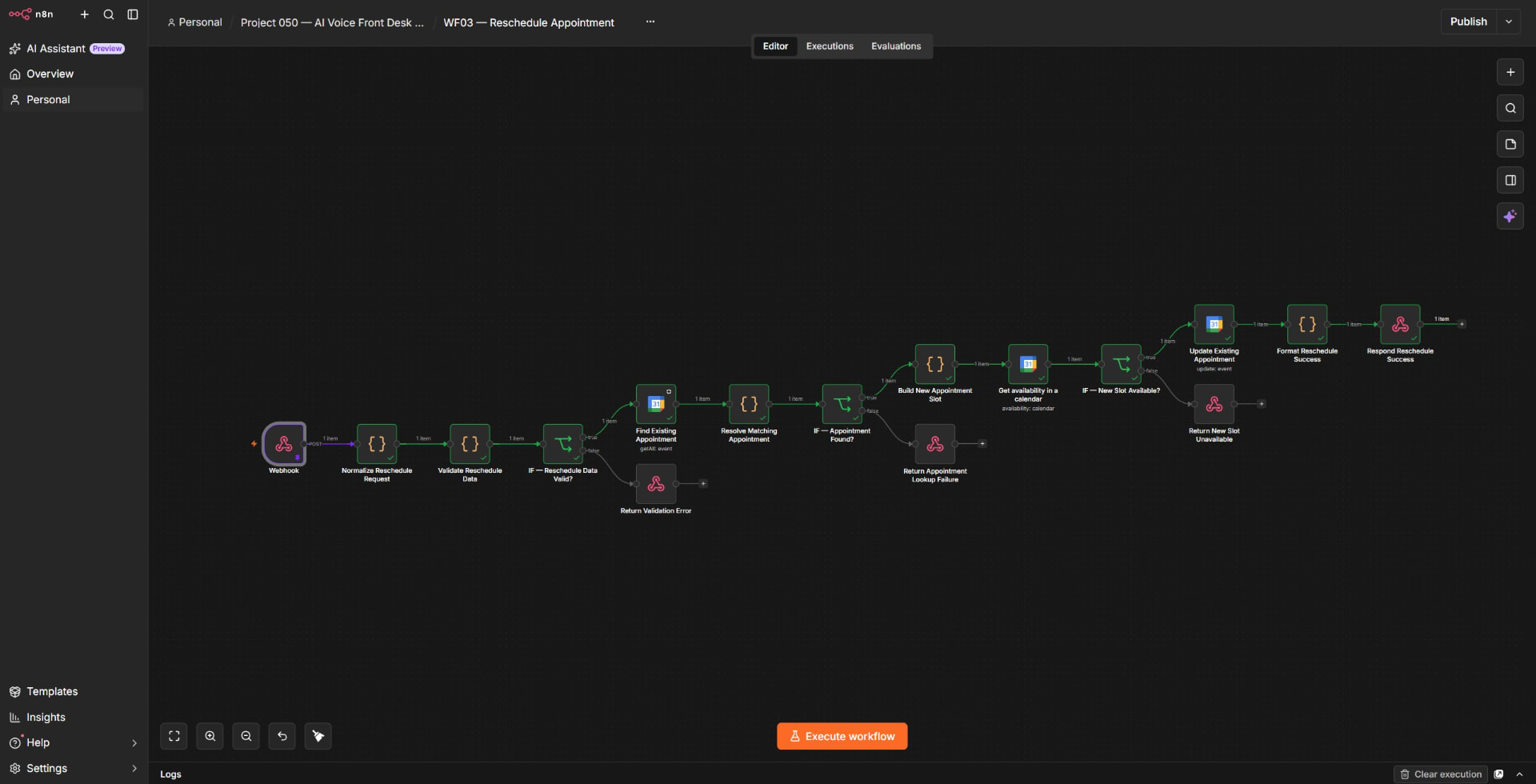Open the Update Existing Appointment node

point(1214,324)
